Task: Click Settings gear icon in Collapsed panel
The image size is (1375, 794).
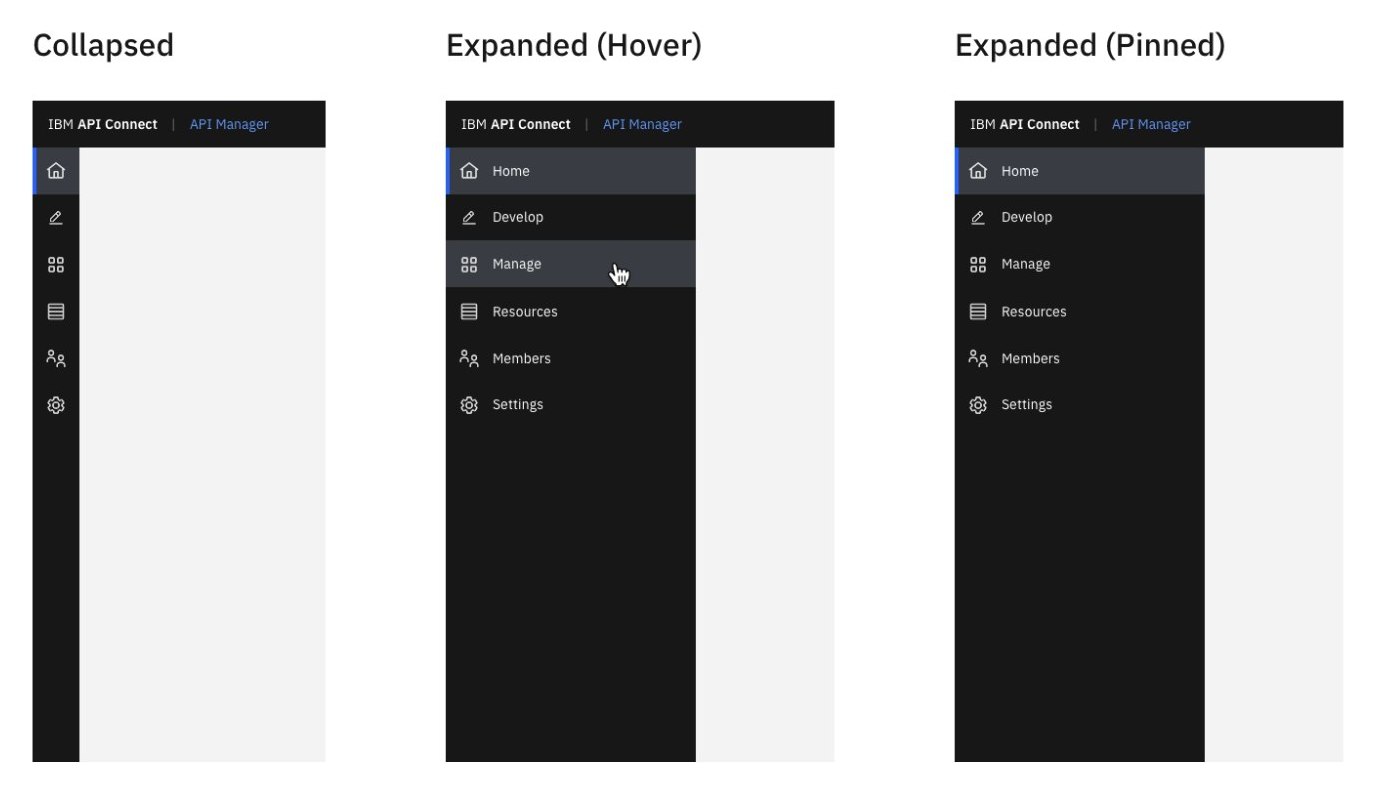Action: 56,405
